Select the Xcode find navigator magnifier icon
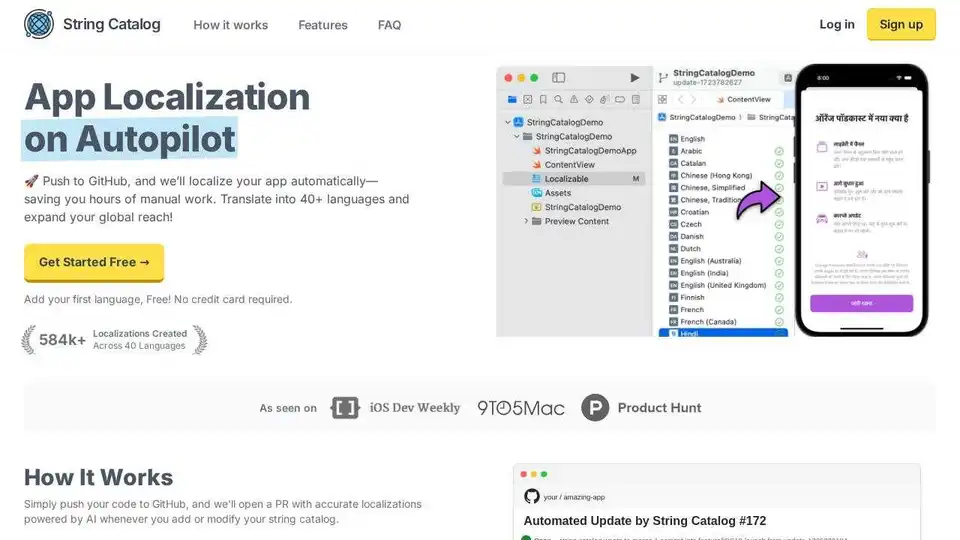960x540 pixels. click(558, 99)
